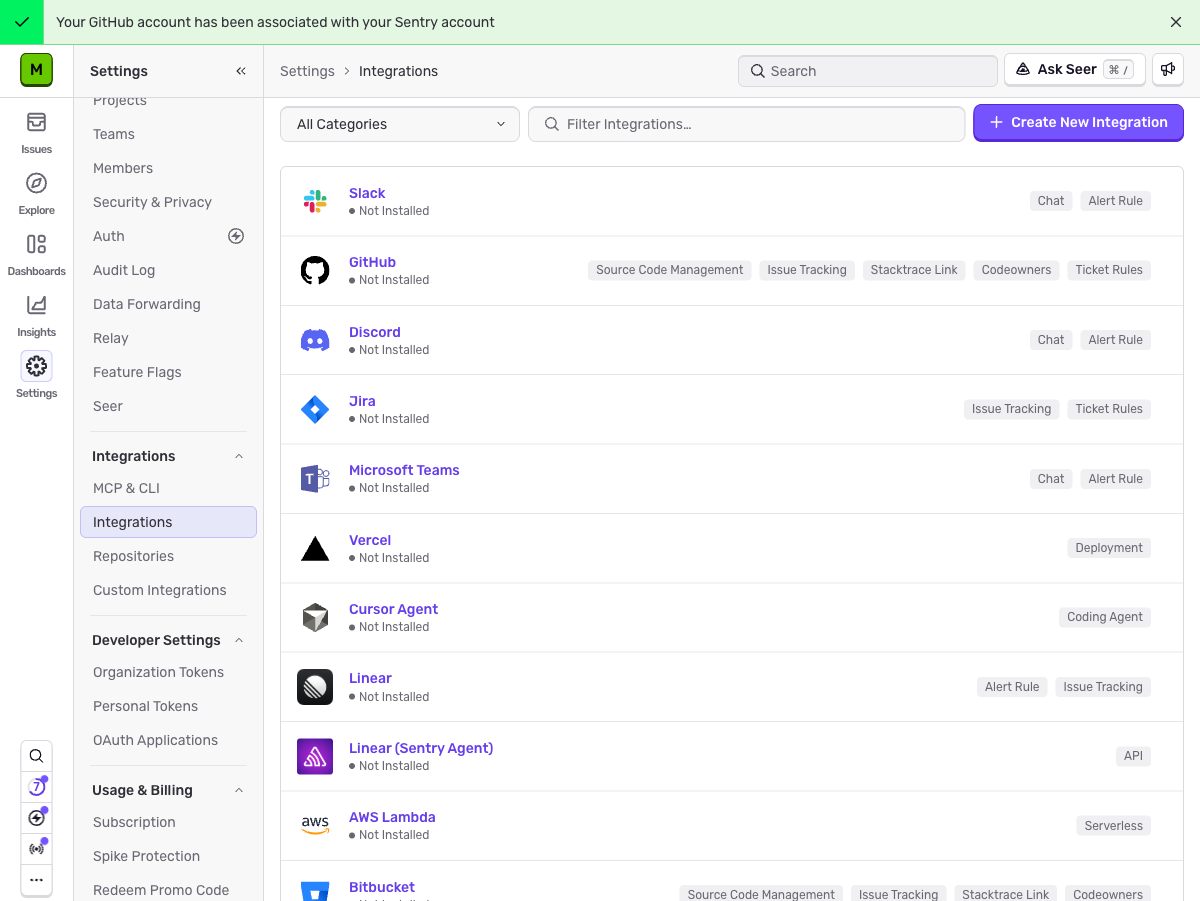Screen dimensions: 1200x901
Task: Collapse the Usage & Billing section
Action: (x=239, y=790)
